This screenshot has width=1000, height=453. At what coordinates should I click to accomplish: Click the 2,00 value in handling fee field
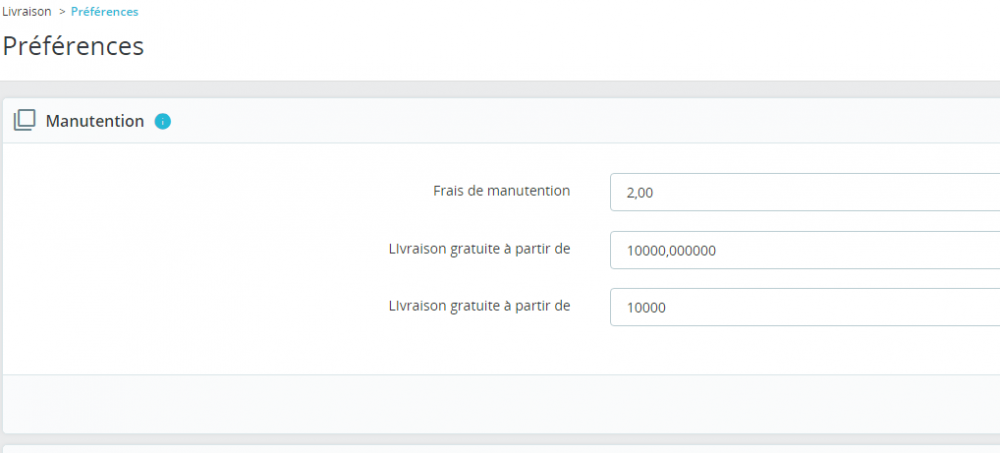click(640, 192)
